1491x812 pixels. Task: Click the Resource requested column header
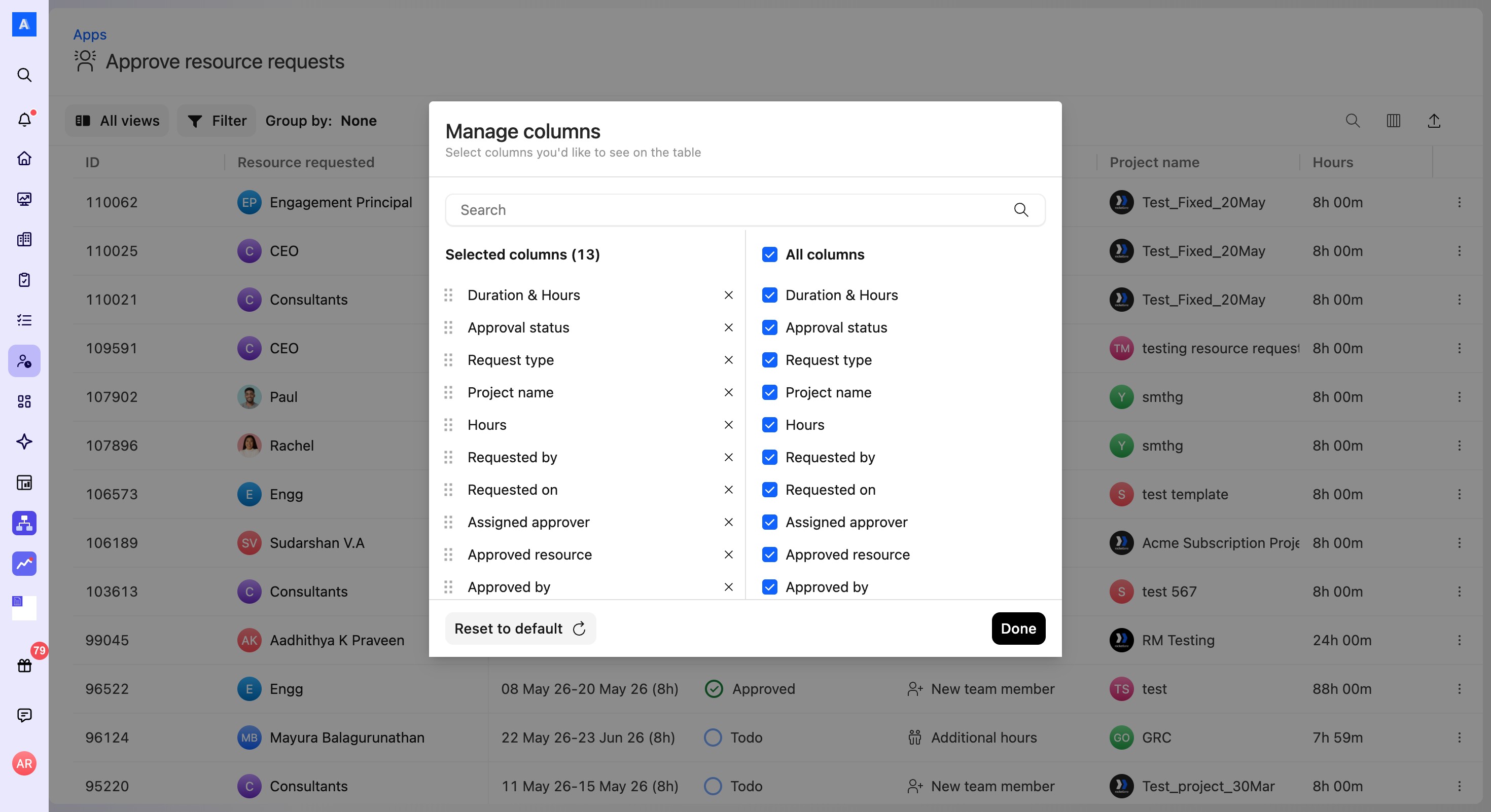pyautogui.click(x=306, y=162)
